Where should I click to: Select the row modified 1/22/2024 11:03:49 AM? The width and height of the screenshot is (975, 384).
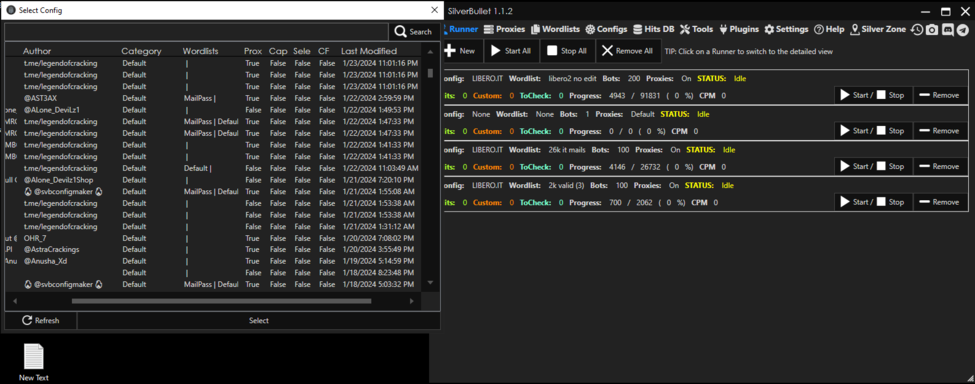[213, 168]
